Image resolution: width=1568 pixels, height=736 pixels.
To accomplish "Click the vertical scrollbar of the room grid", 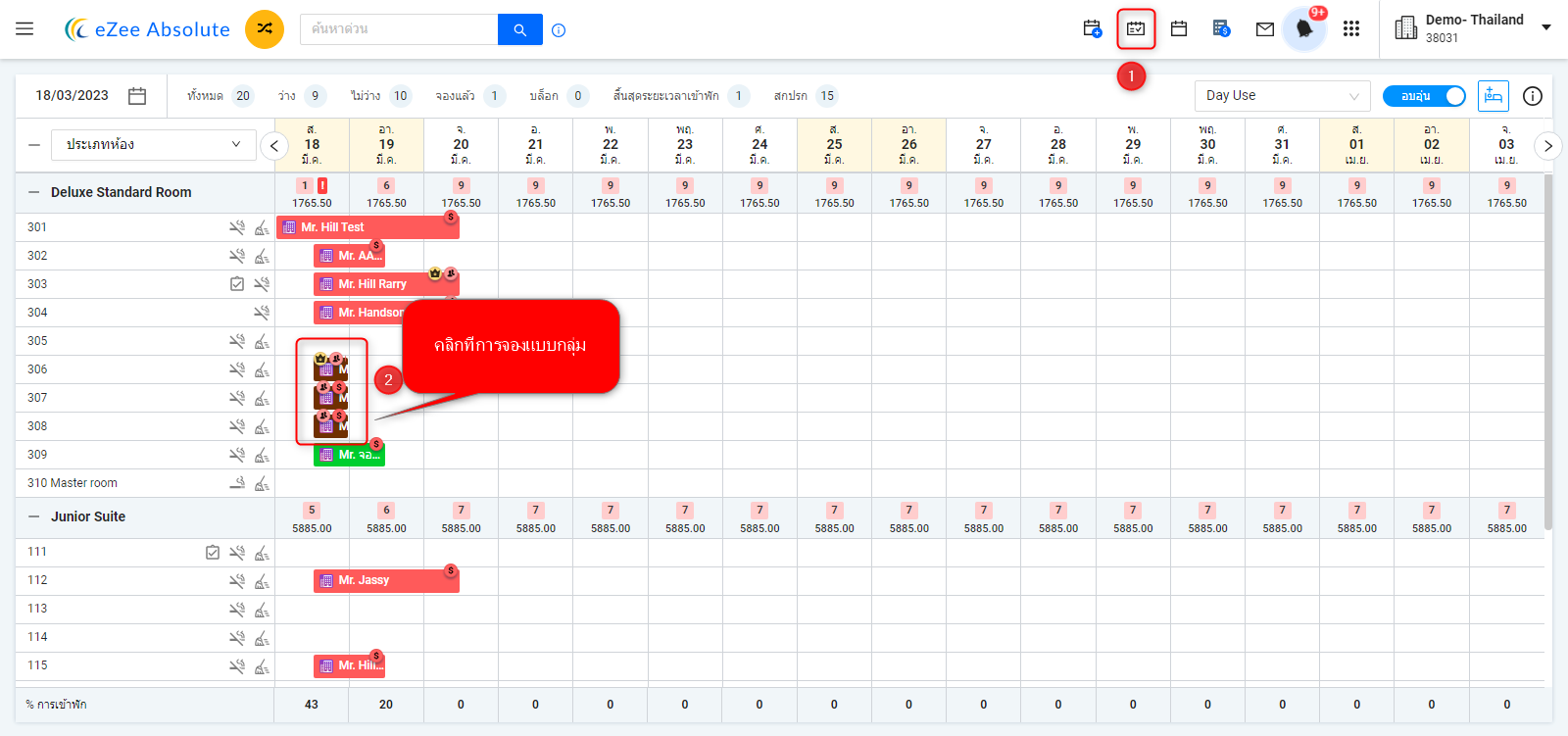I will 1548,353.
